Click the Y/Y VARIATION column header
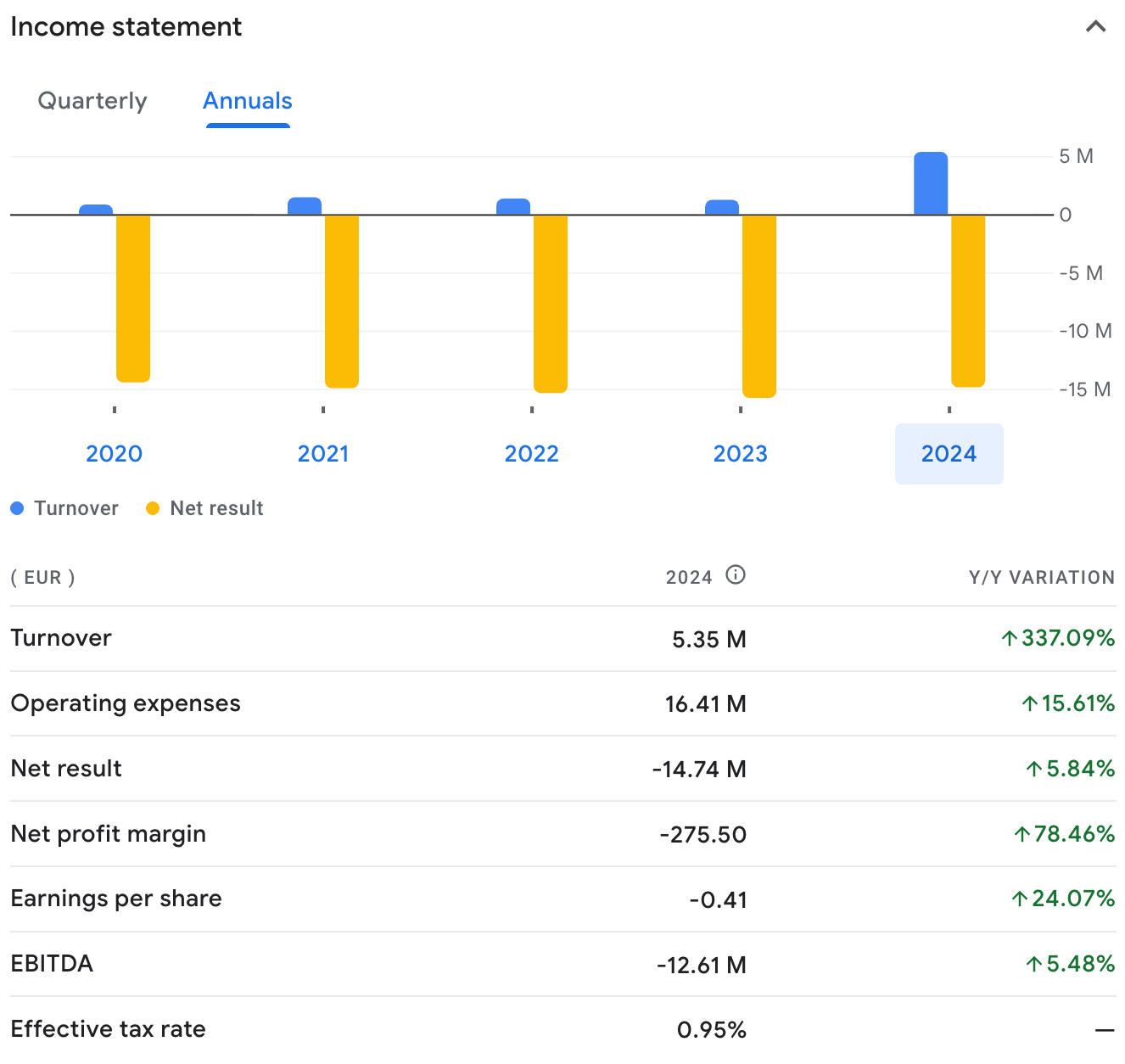 [x=1042, y=578]
